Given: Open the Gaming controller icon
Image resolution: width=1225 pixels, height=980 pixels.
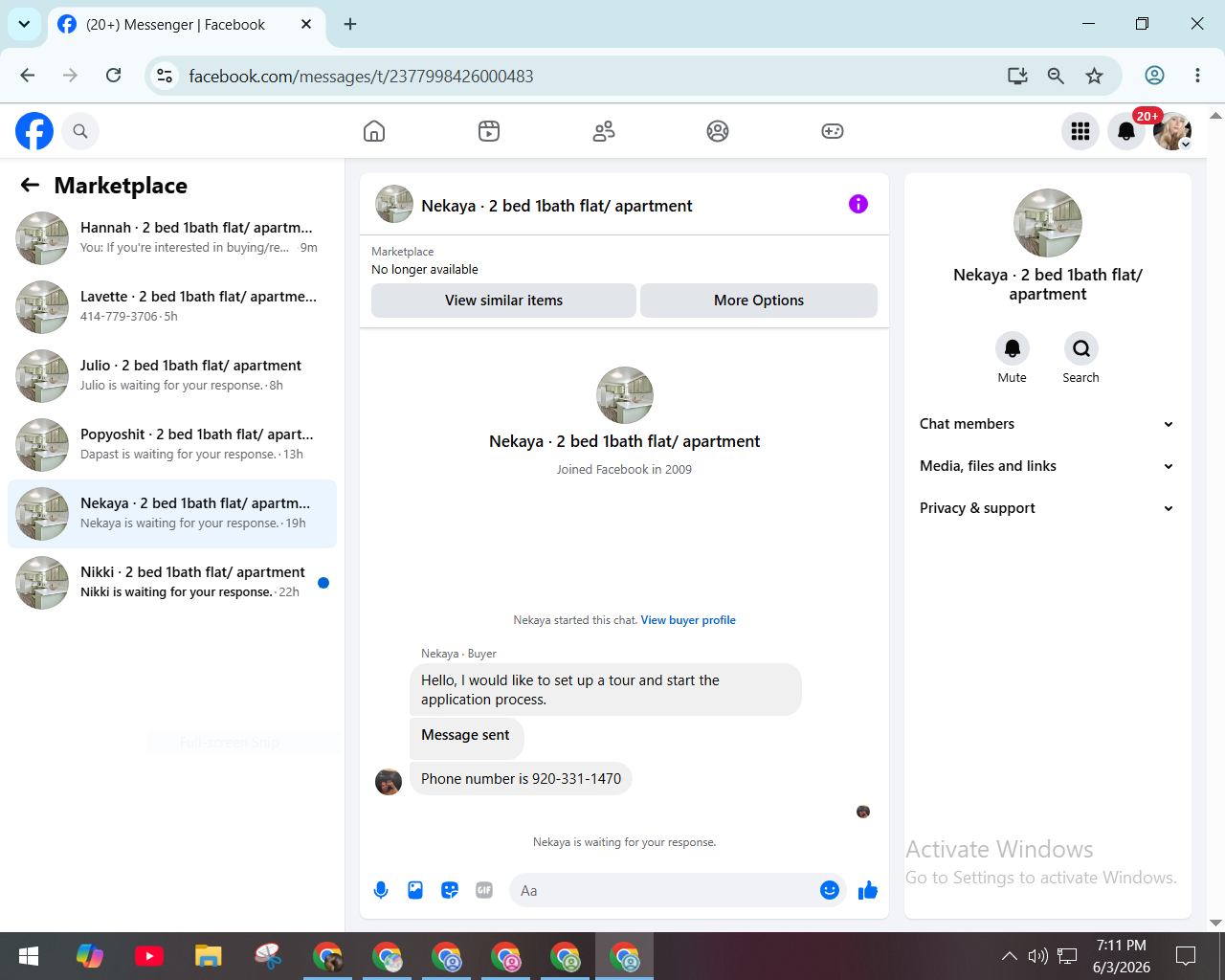Looking at the screenshot, I should click(x=833, y=131).
